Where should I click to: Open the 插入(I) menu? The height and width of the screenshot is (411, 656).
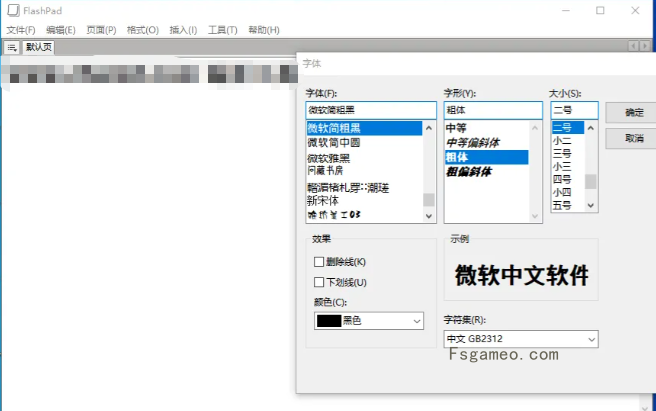[183, 30]
